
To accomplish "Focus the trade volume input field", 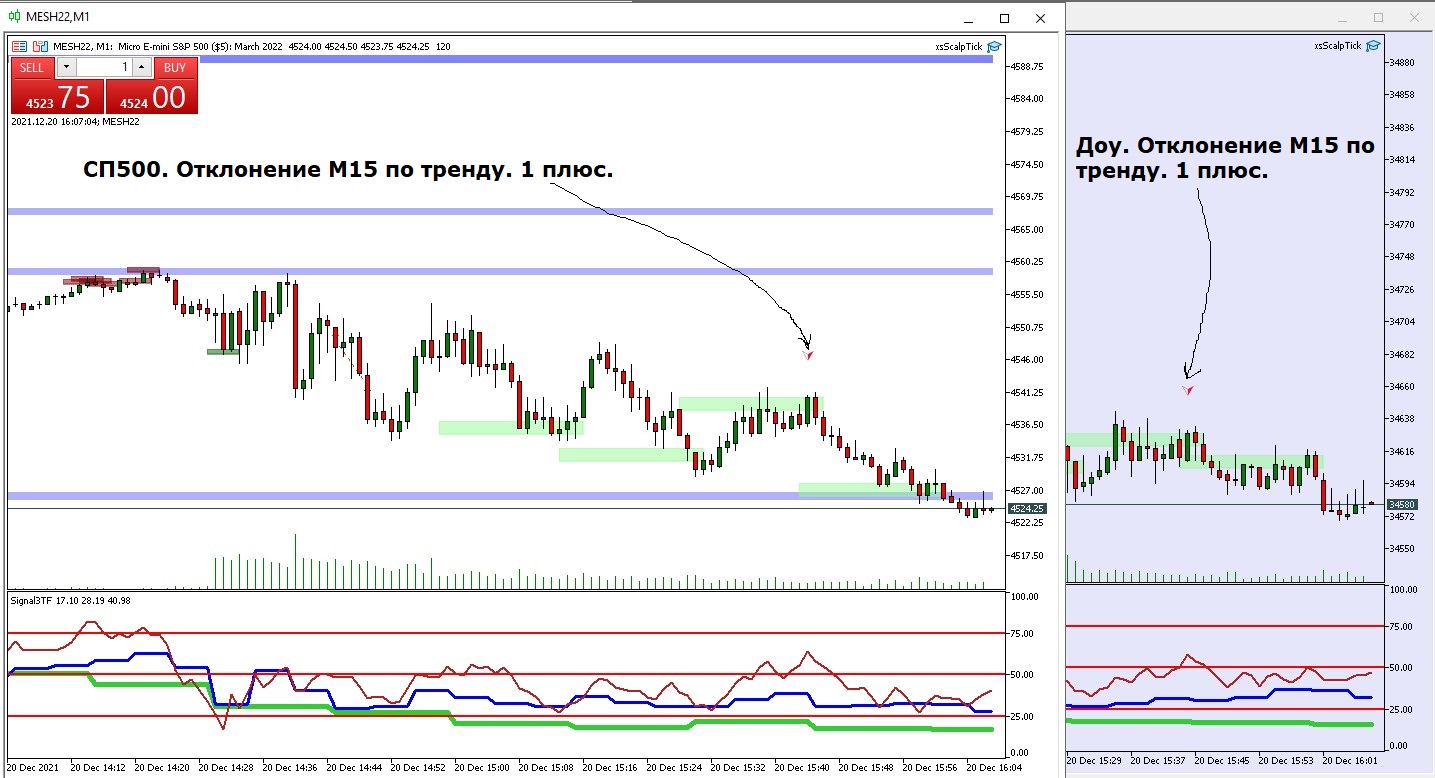I will point(104,67).
